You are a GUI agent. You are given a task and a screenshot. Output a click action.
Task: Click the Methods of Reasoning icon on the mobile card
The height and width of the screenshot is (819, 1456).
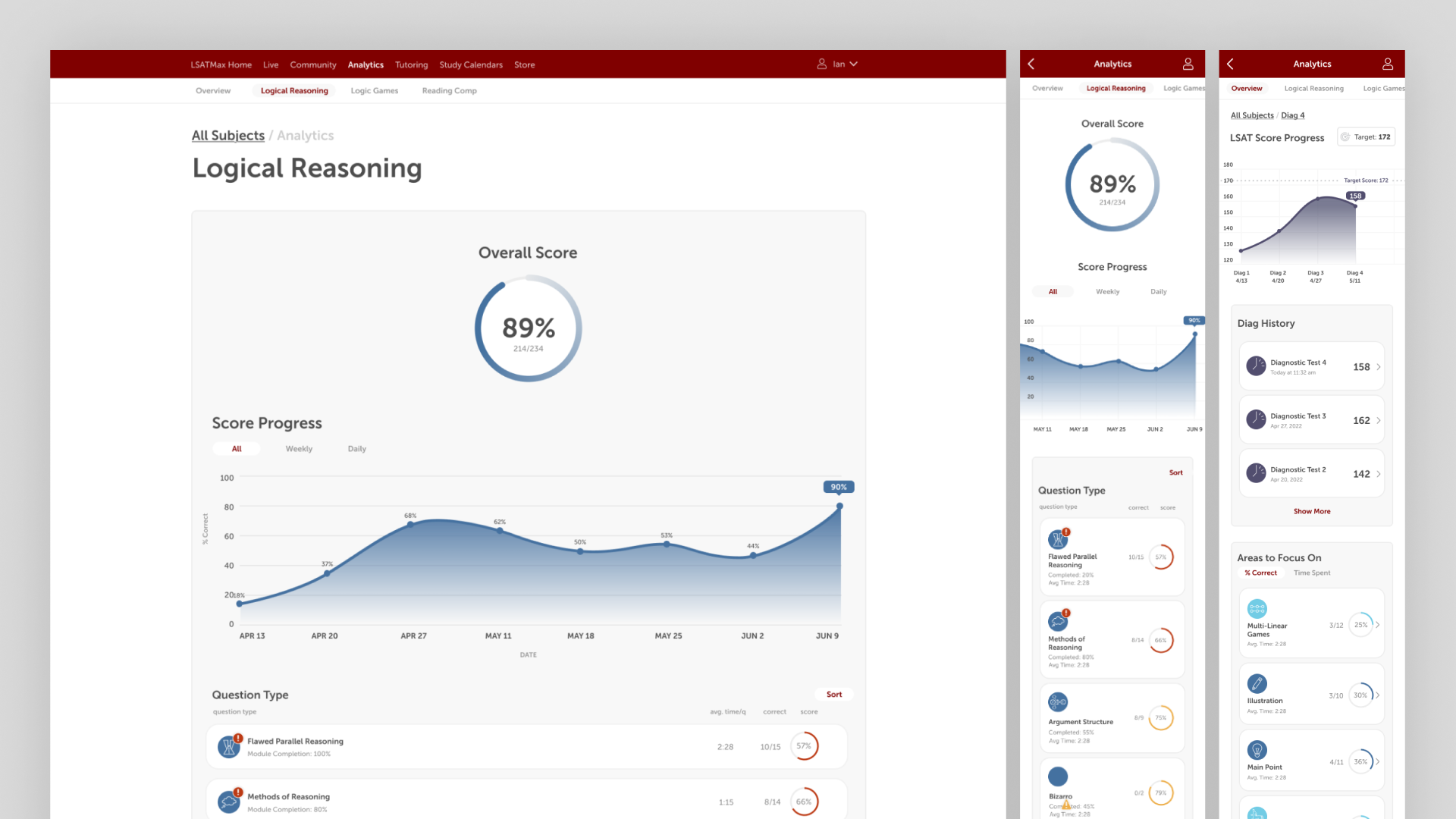[1058, 621]
